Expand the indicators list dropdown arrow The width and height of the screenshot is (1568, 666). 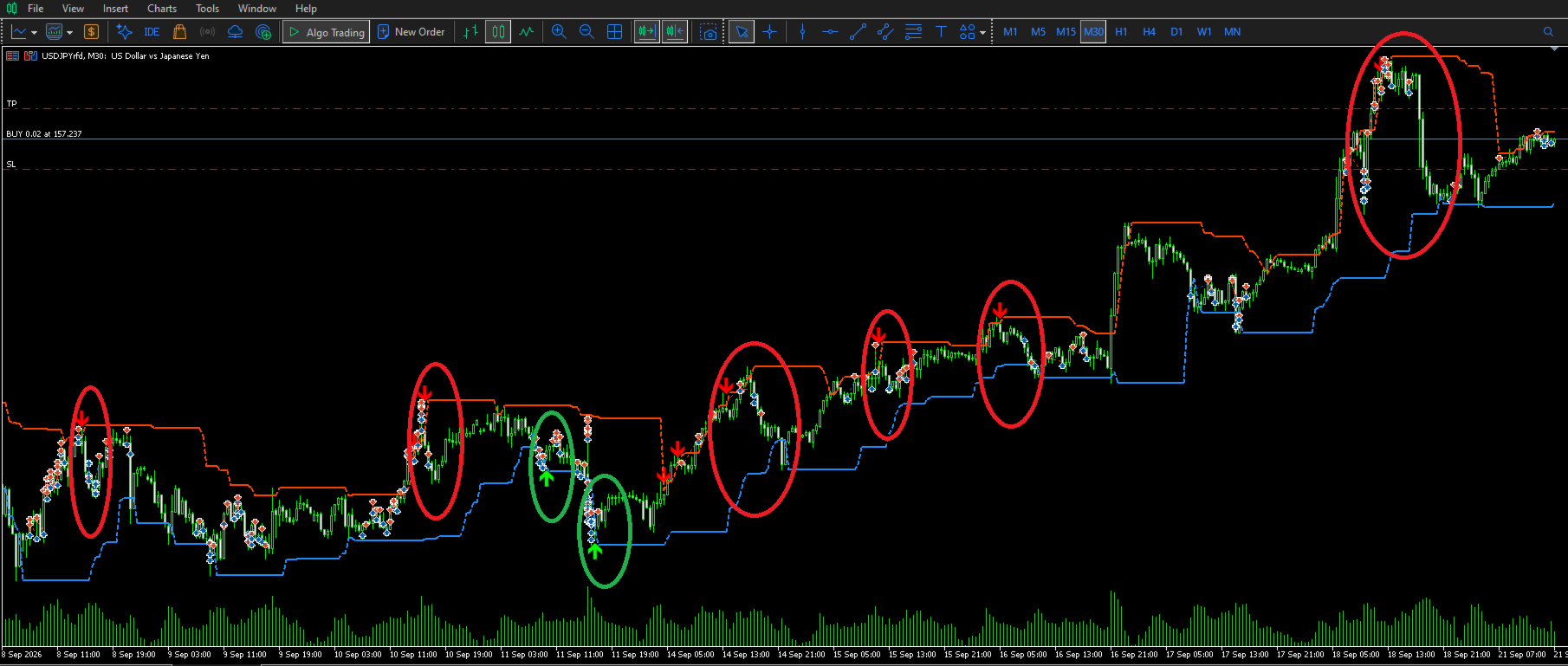coord(69,33)
